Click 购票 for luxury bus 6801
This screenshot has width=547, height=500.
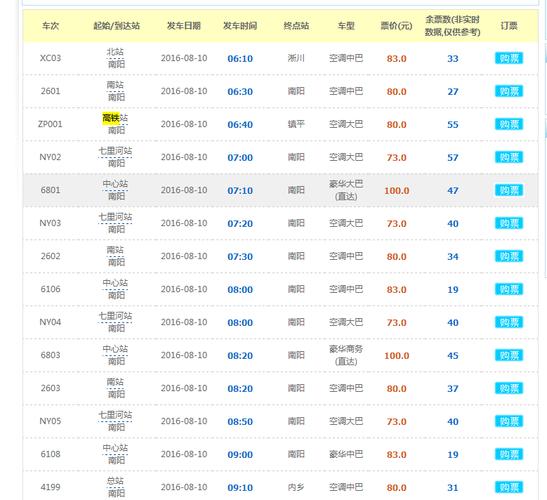pos(509,191)
